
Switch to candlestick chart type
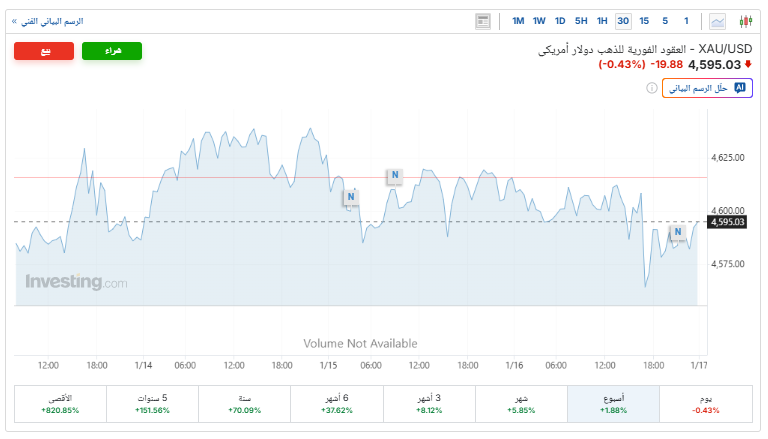(745, 21)
